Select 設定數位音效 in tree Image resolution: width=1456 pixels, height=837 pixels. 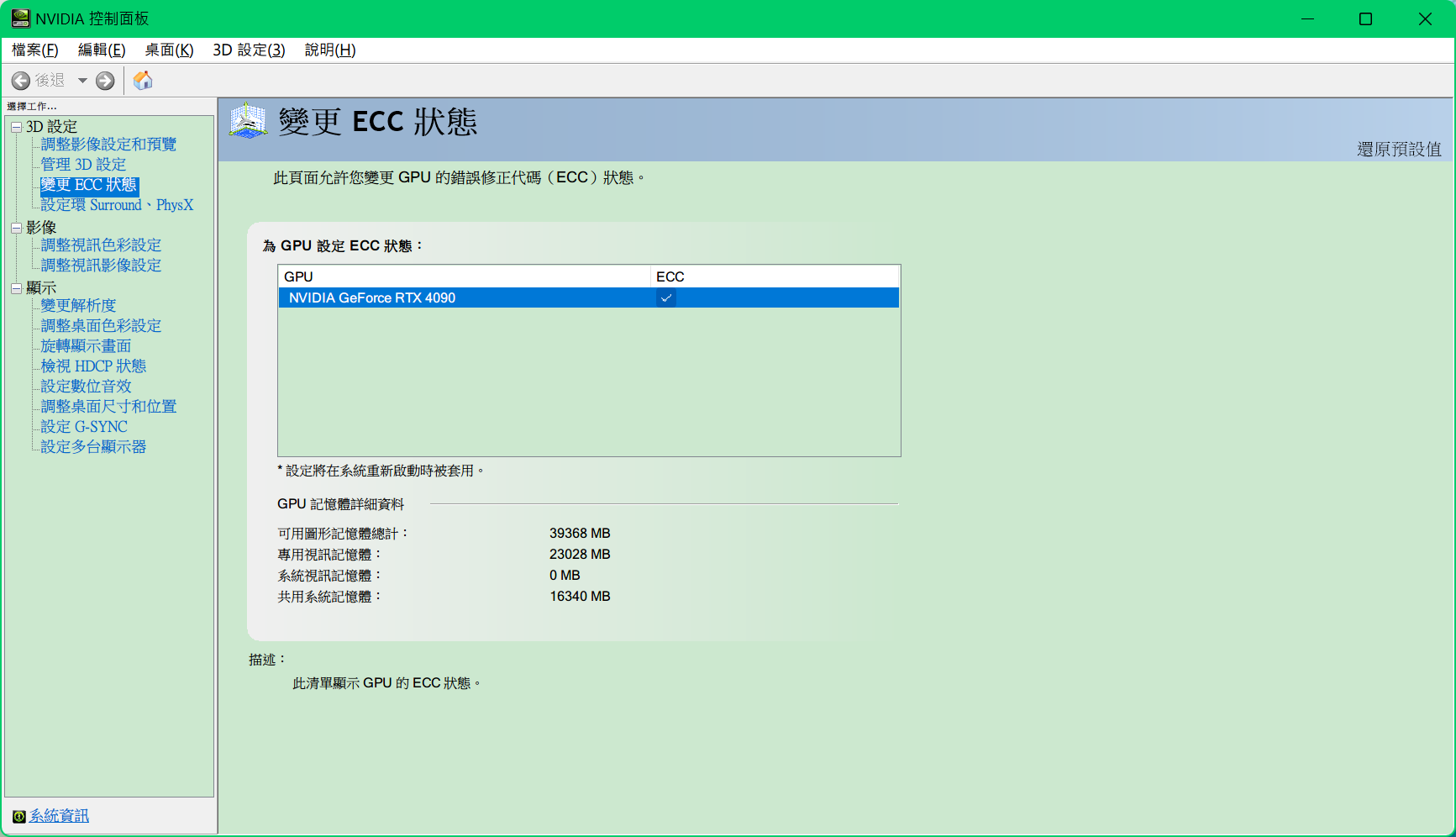pos(86,387)
